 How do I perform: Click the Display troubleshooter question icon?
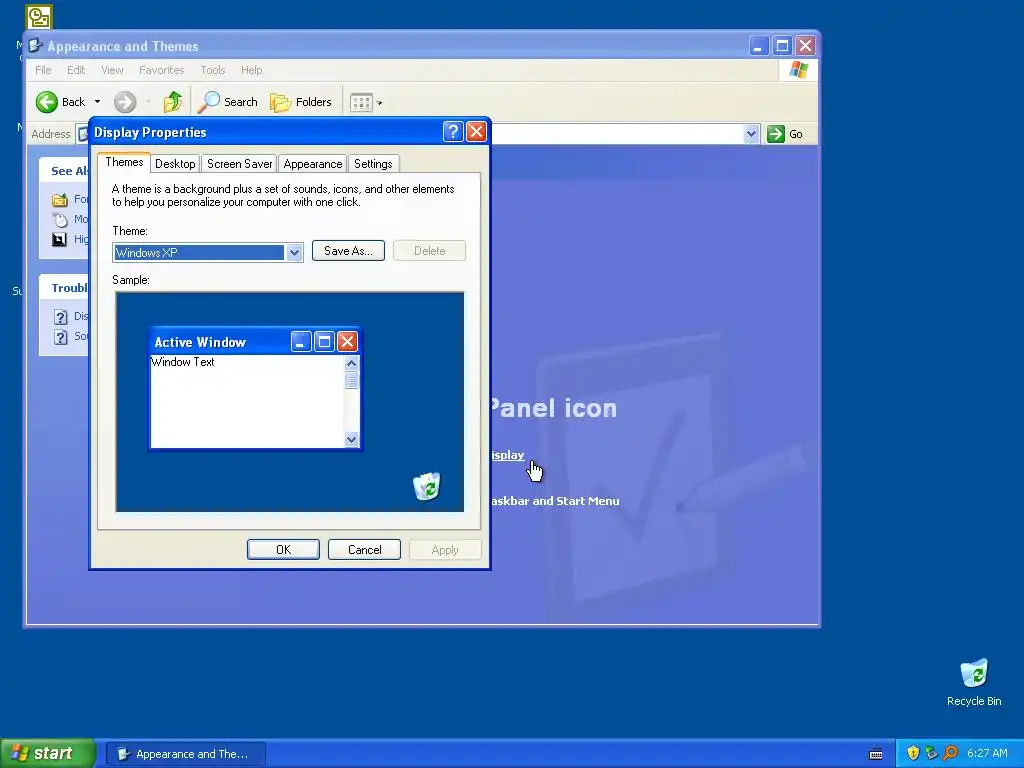[x=61, y=317]
